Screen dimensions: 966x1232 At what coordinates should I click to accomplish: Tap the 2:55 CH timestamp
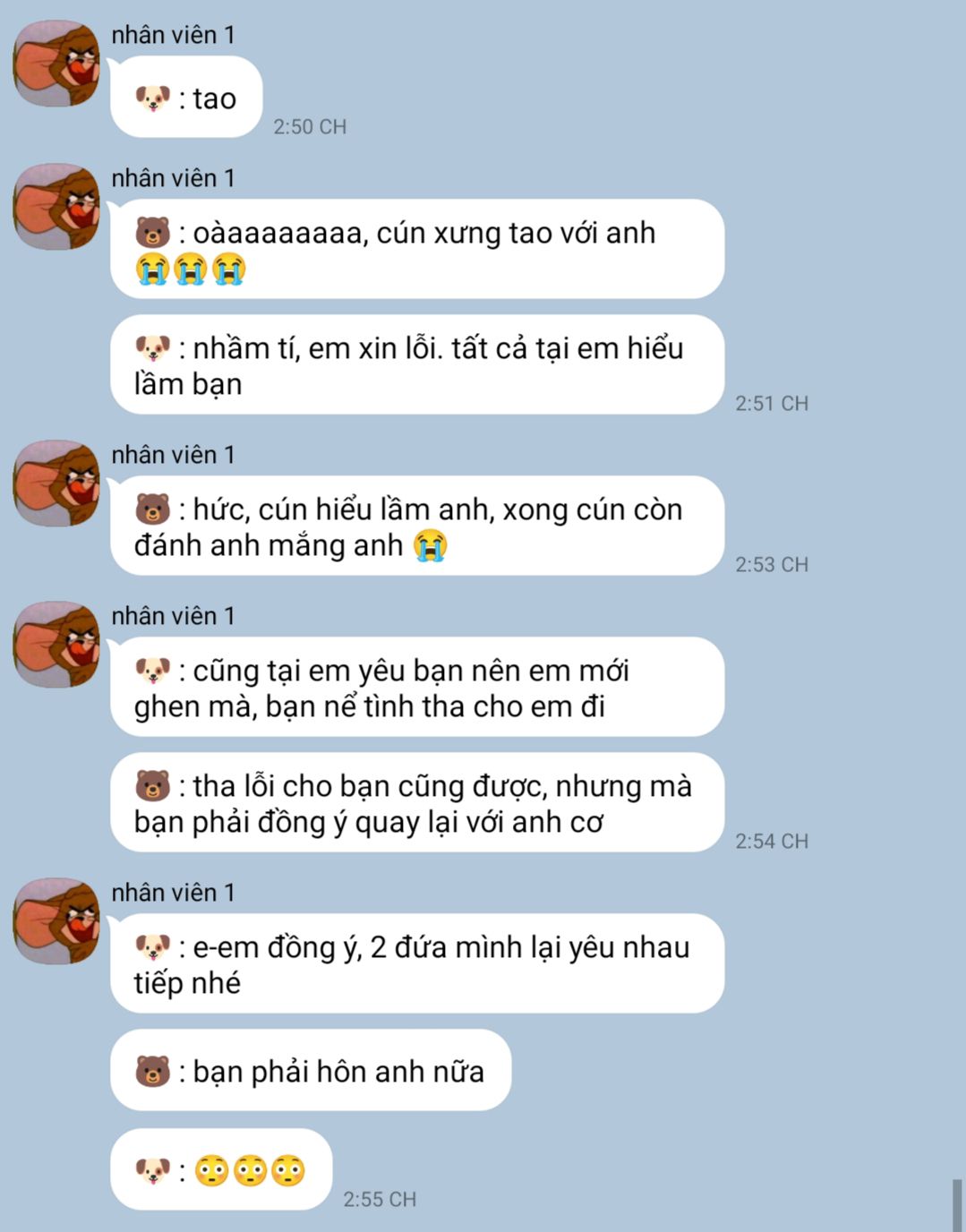click(x=380, y=1199)
